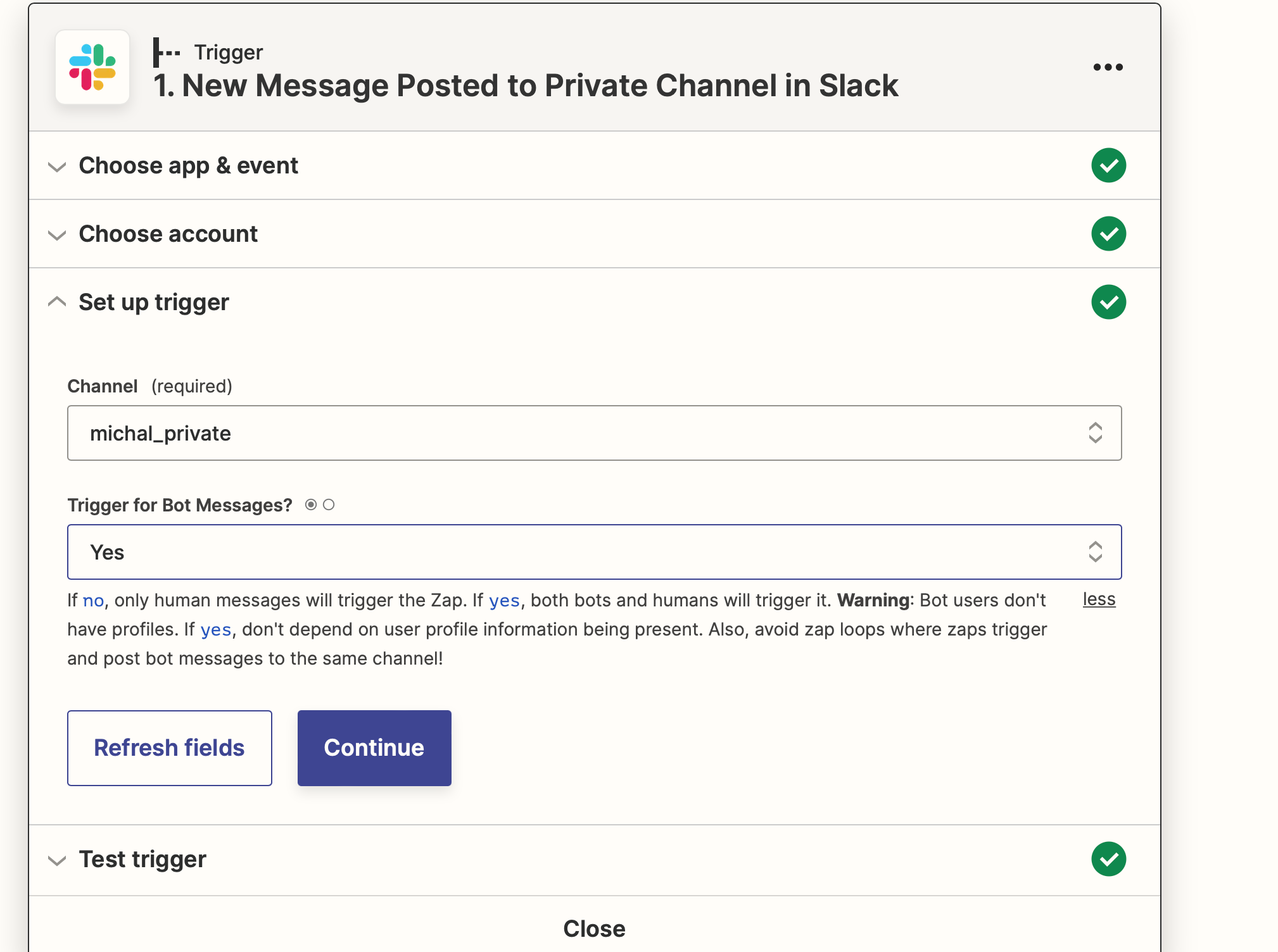Click the Slack app logo icon
Screen dimensions: 1278x952
(x=92, y=67)
